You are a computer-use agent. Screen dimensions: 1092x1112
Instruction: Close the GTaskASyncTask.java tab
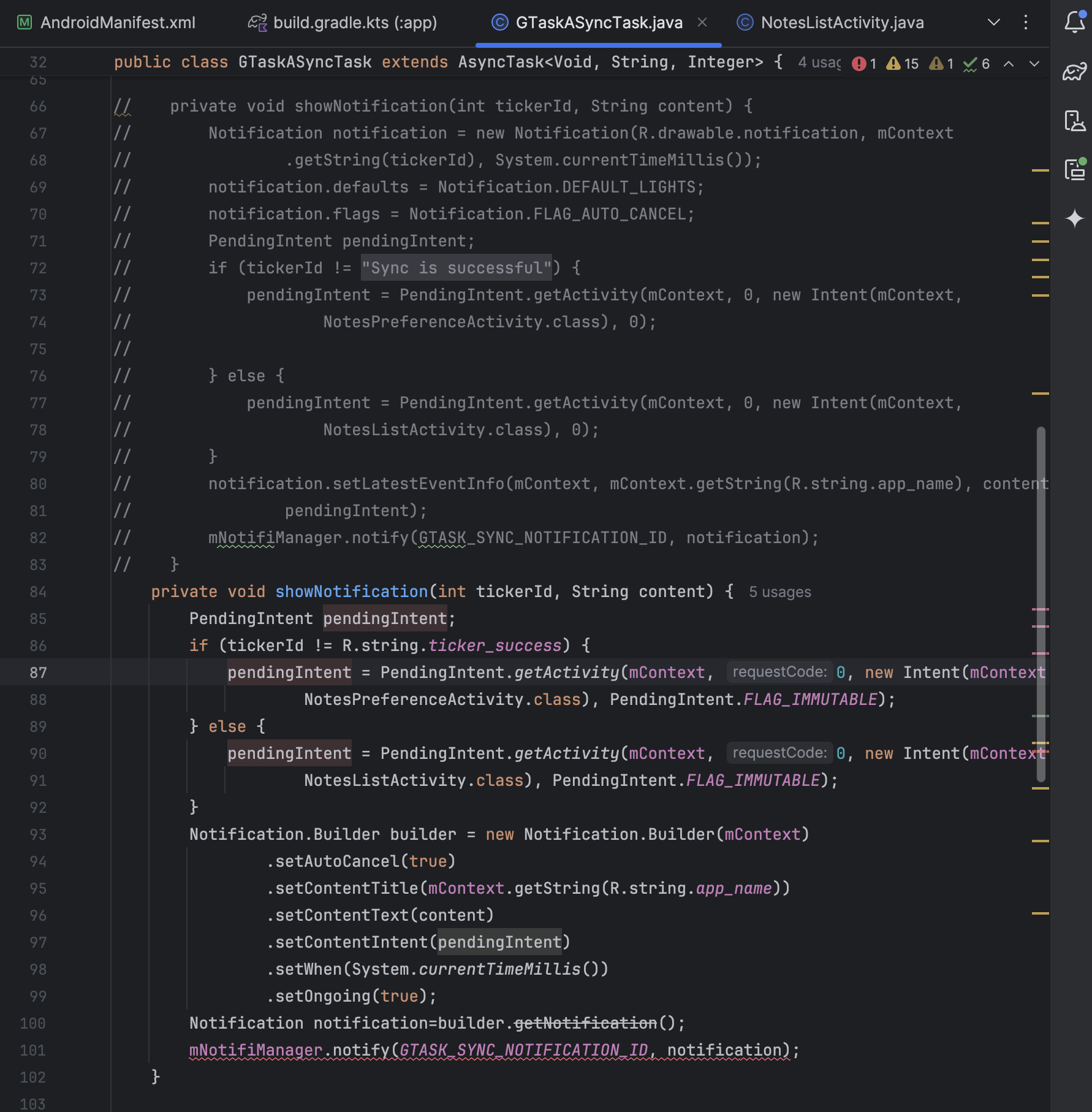click(702, 23)
